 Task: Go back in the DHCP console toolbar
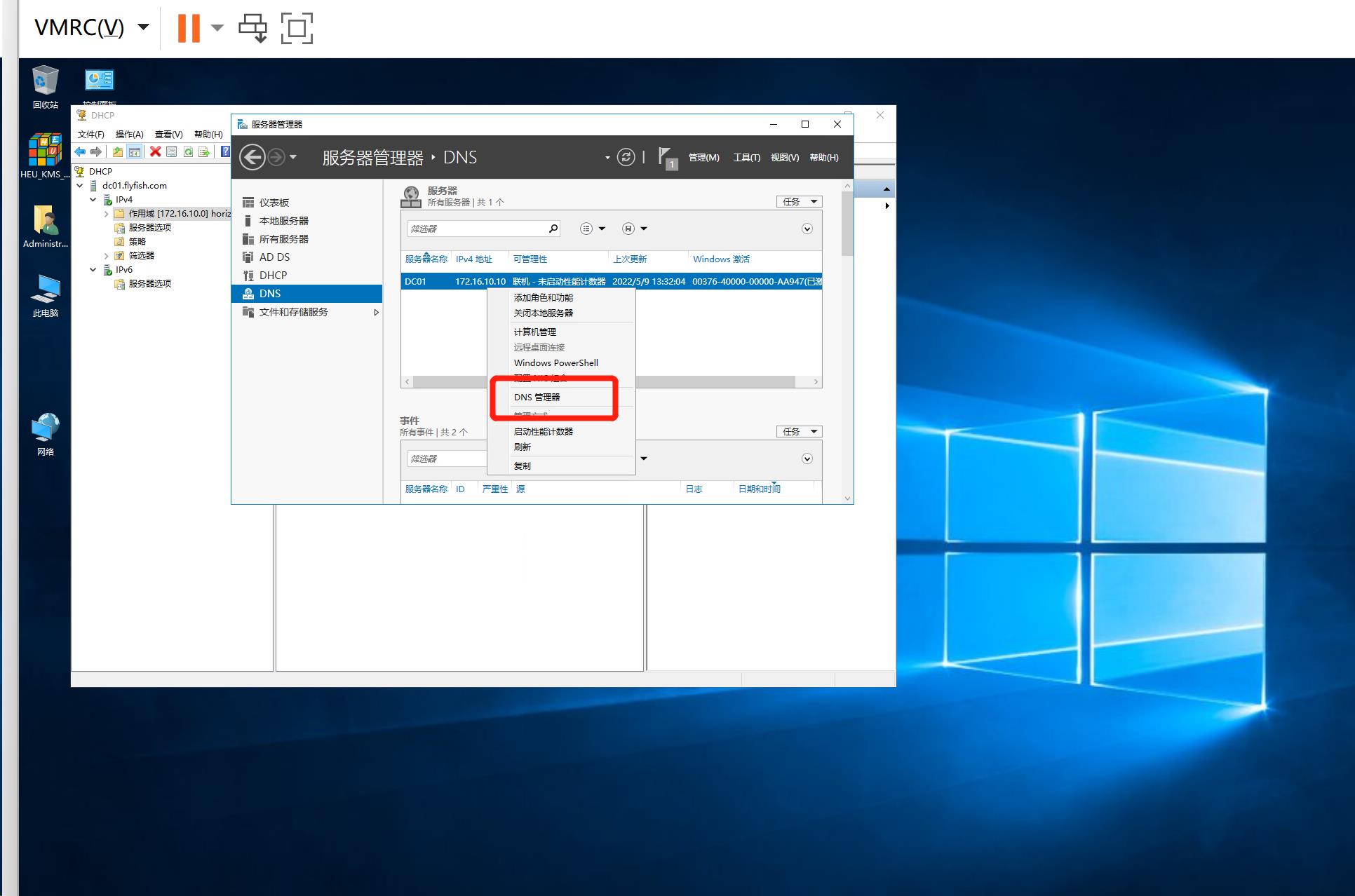coord(80,151)
